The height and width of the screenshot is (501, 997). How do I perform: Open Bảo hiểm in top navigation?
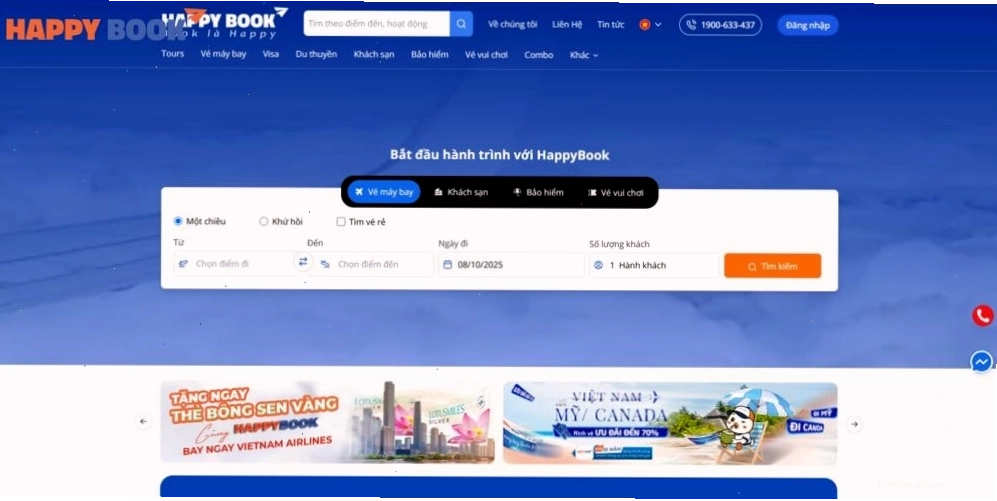pyautogui.click(x=430, y=55)
